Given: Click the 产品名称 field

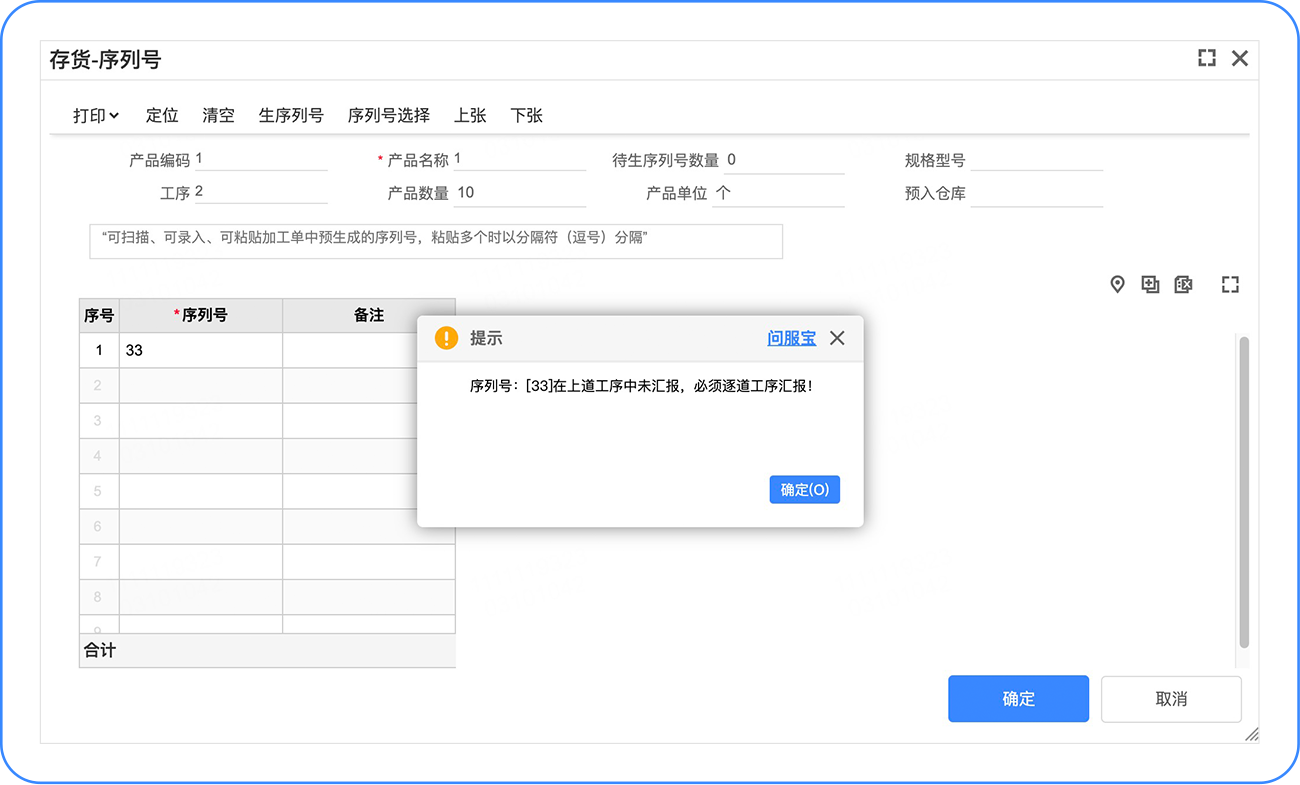Looking at the screenshot, I should [x=519, y=160].
